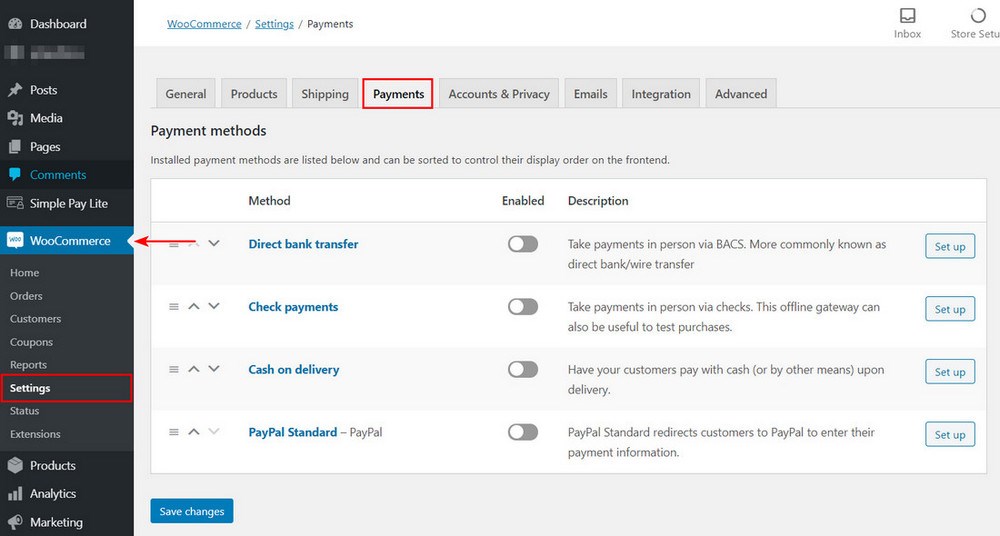This screenshot has width=1000, height=536.
Task: Enable the PayPal Standard toggle
Action: 523,432
